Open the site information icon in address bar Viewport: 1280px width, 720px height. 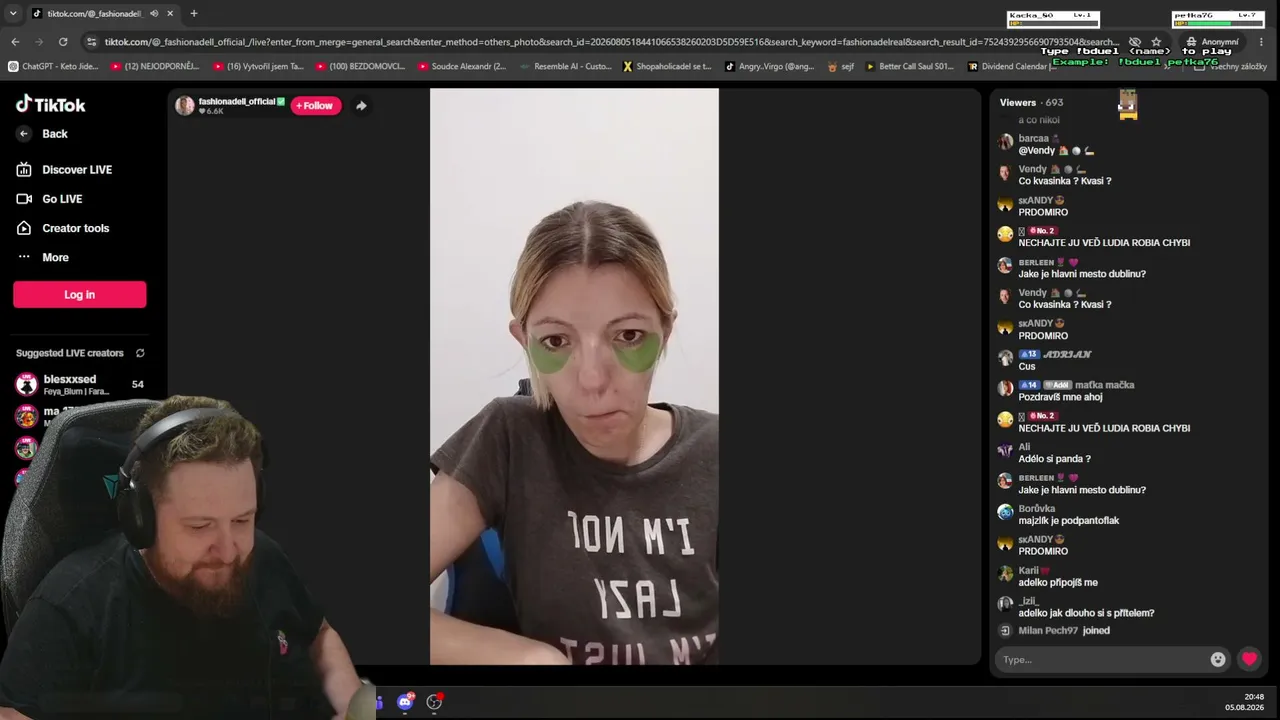coord(92,42)
